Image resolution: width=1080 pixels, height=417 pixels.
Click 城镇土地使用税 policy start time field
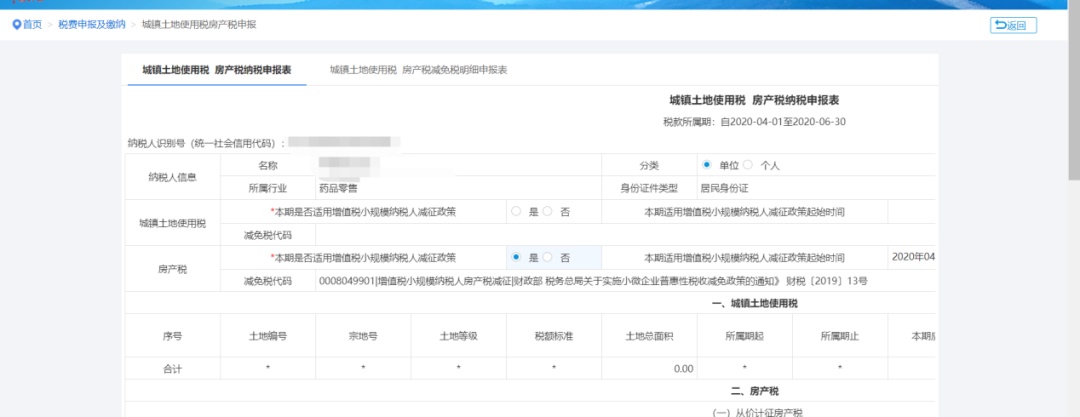click(x=912, y=212)
